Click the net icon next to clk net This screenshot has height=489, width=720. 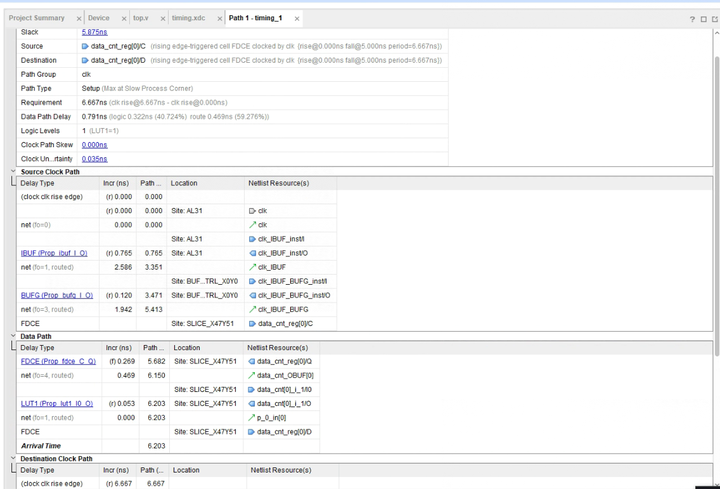pos(252,225)
